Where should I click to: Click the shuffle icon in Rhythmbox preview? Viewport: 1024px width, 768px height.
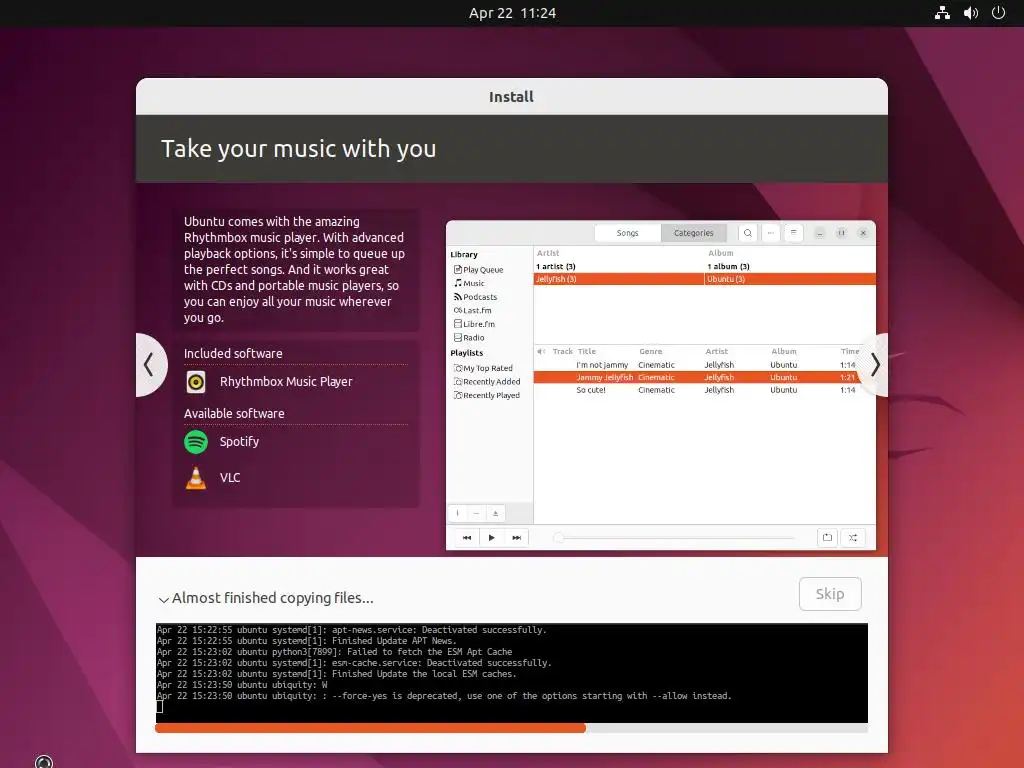[853, 537]
